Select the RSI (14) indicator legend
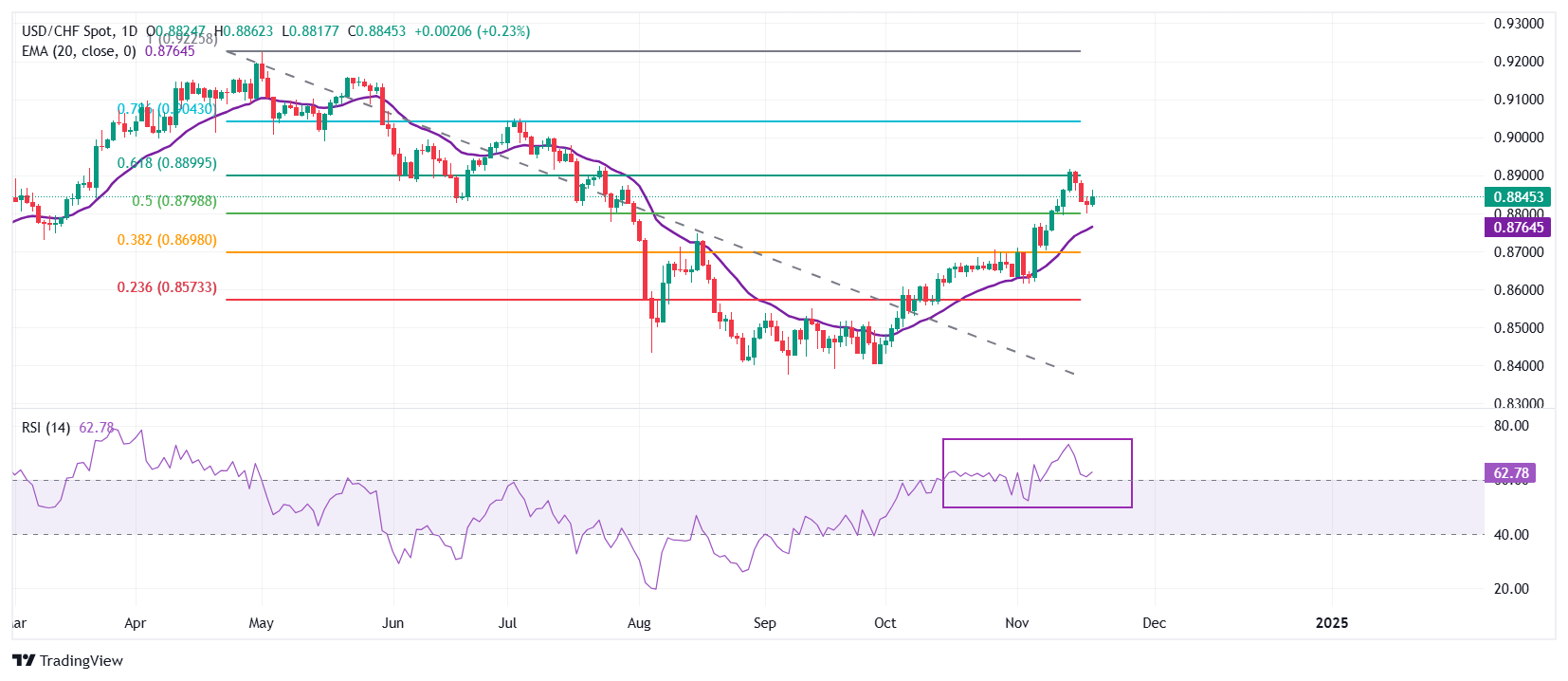 [46, 428]
